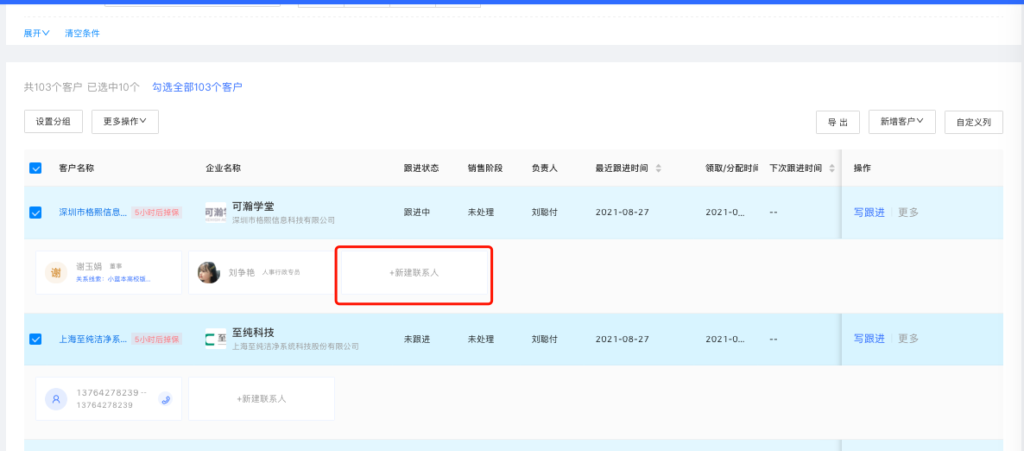Open the 新增客户 dropdown

[x=901, y=122]
